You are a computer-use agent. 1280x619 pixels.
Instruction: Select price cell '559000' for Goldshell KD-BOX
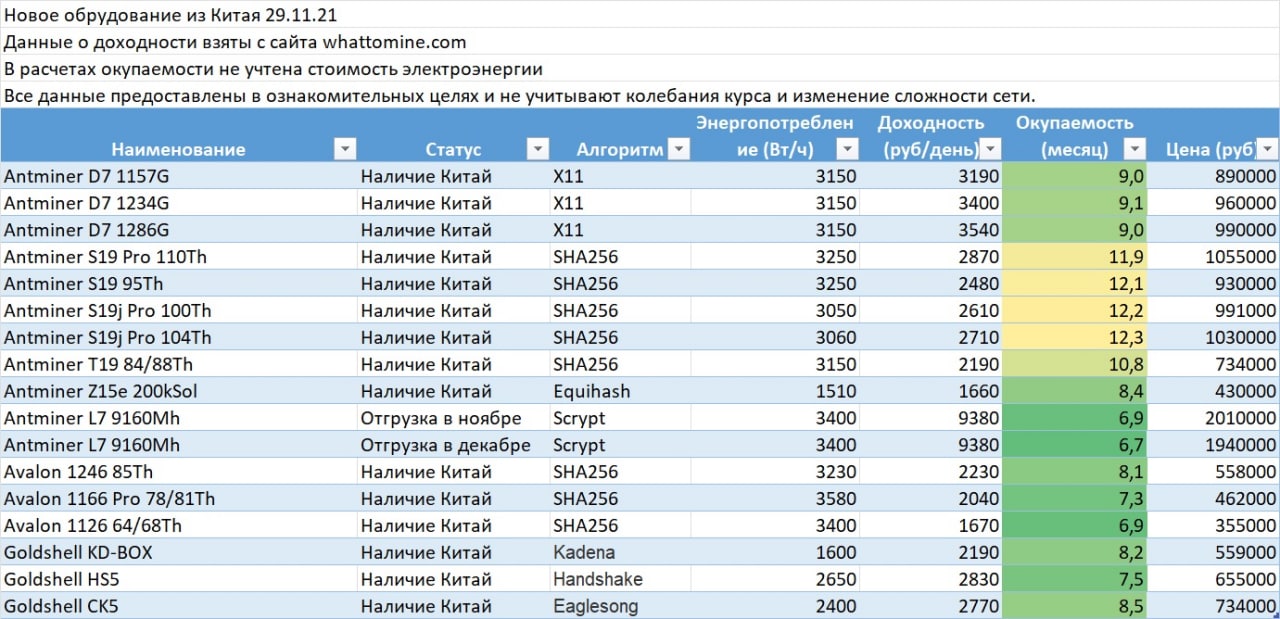(x=1214, y=553)
